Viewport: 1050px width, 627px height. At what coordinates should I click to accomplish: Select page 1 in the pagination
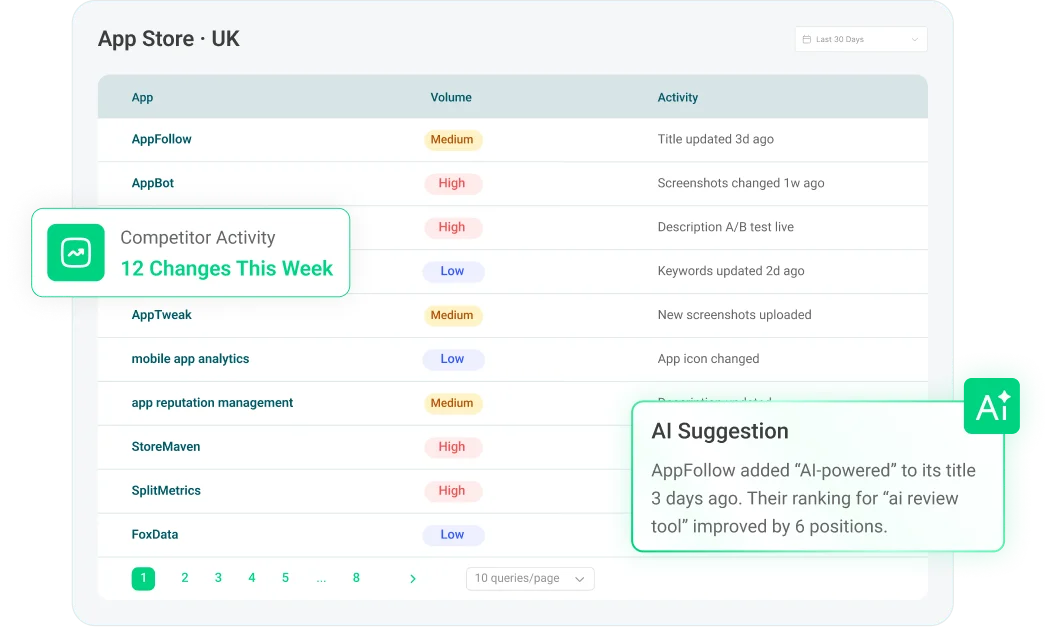coord(143,578)
